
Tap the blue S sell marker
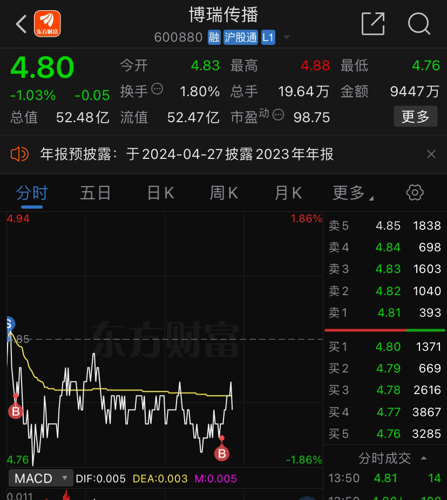[10, 324]
